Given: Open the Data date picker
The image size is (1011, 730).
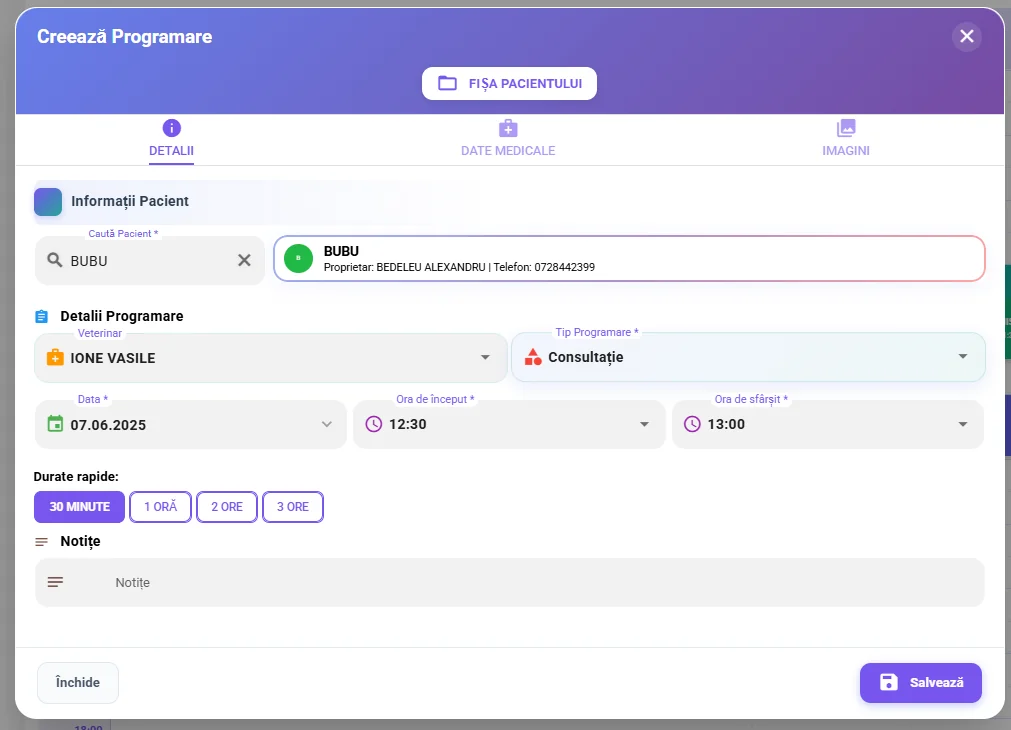Looking at the screenshot, I should coord(327,424).
